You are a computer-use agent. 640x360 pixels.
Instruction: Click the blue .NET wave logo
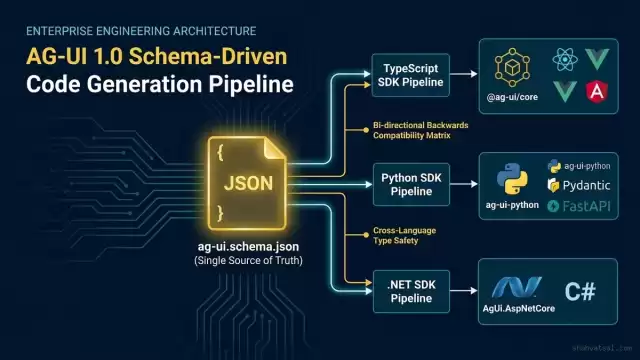point(516,287)
